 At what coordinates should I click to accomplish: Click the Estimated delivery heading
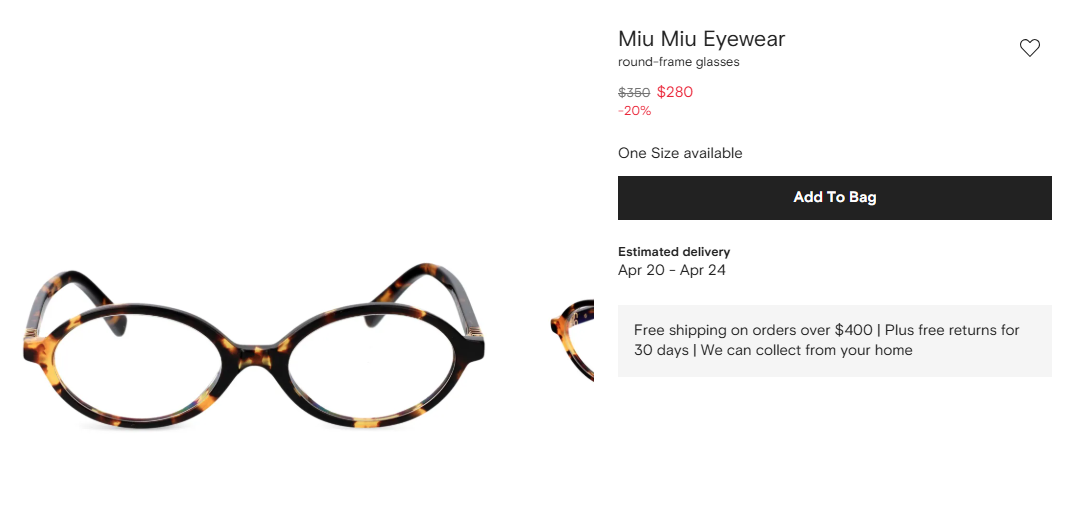click(x=674, y=252)
